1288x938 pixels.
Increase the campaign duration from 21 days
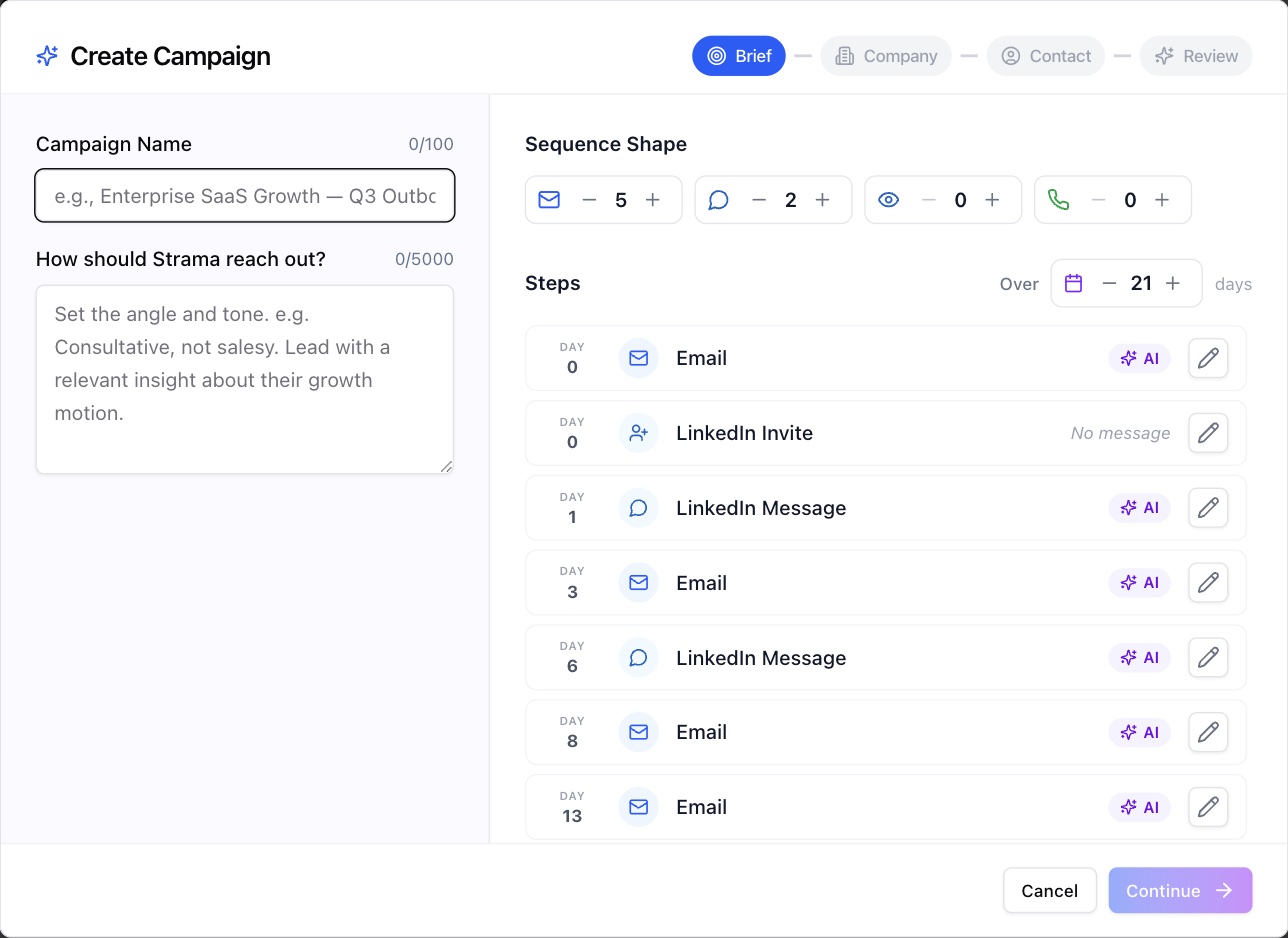(1173, 283)
